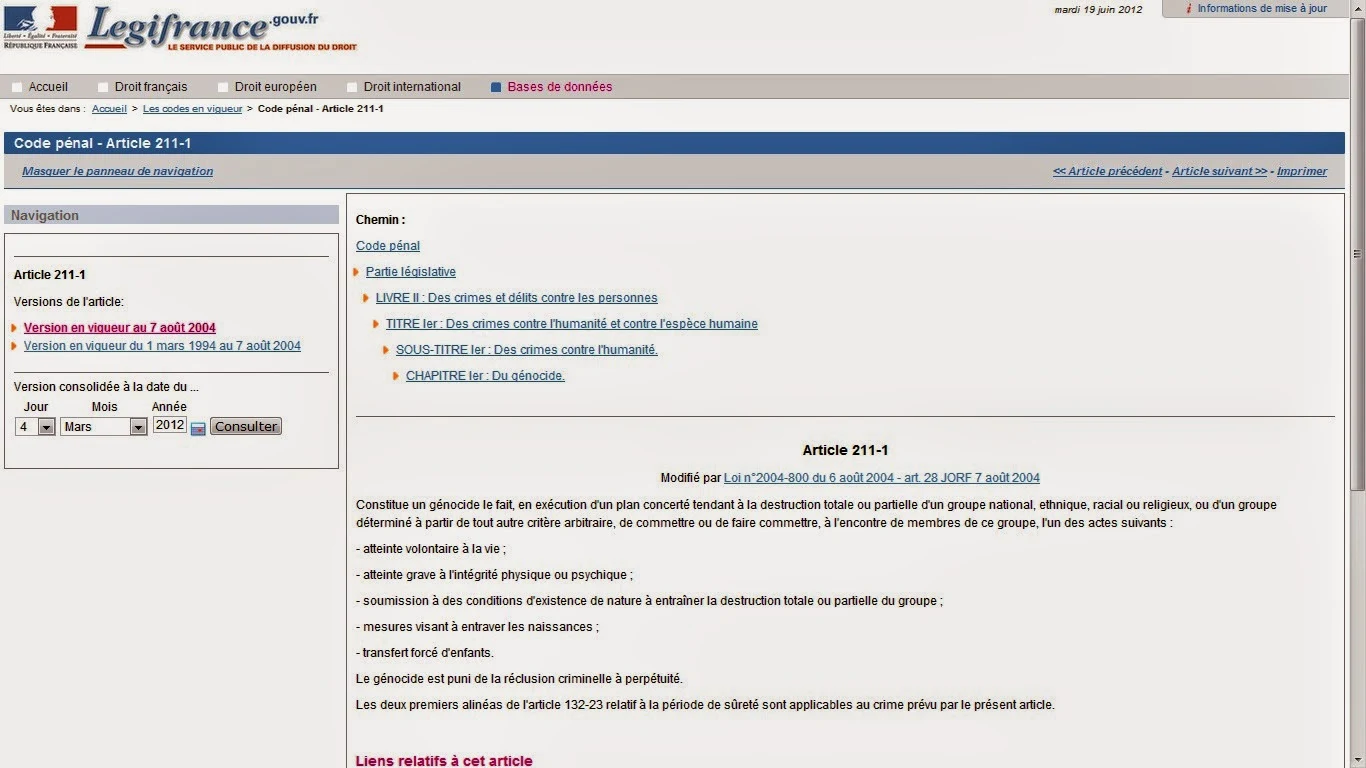1366x768 pixels.
Task: Open 'CHAPITRE Ier : Du génocide.' link
Action: (485, 376)
